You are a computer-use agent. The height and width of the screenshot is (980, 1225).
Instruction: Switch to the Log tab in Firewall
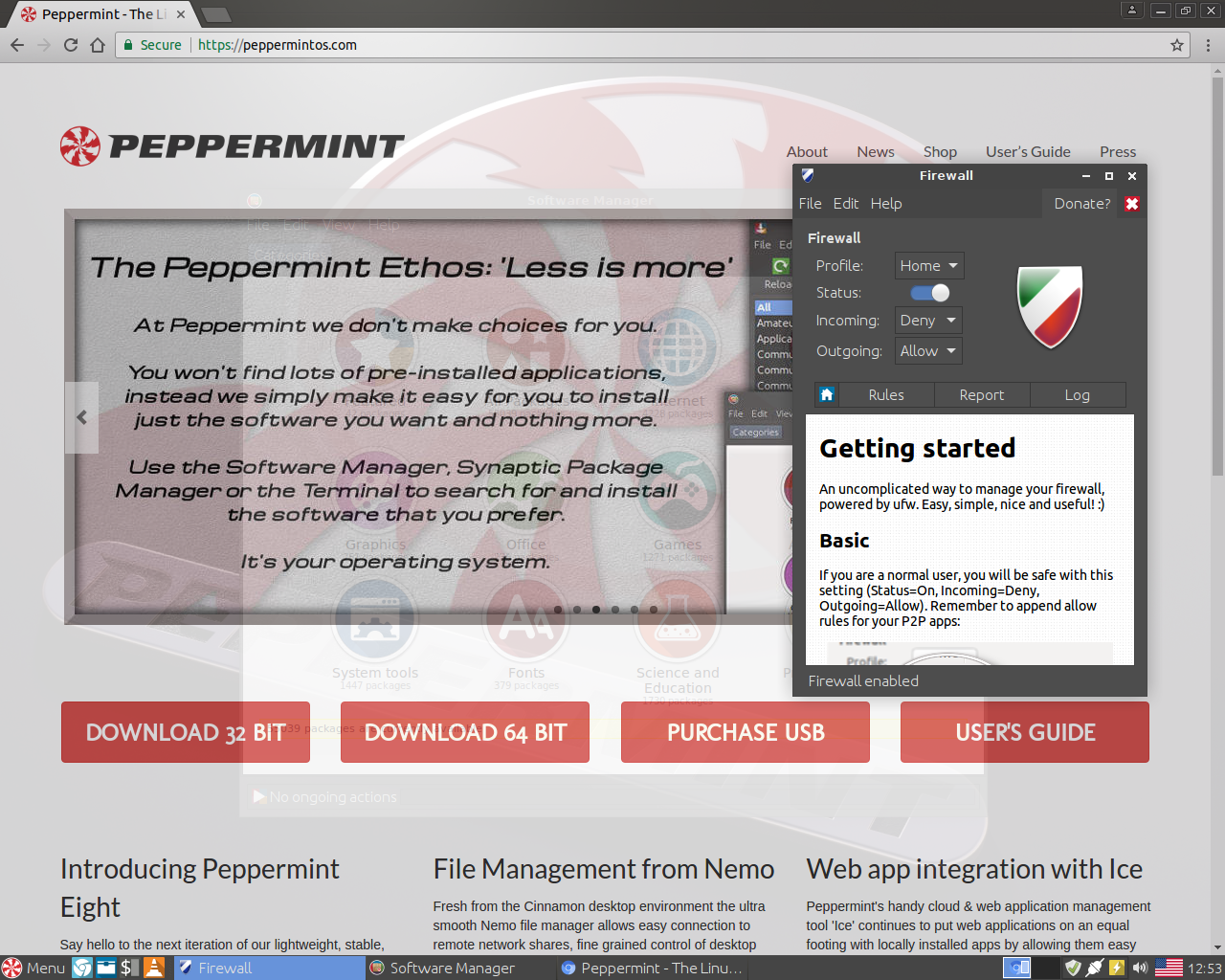pyautogui.click(x=1078, y=394)
